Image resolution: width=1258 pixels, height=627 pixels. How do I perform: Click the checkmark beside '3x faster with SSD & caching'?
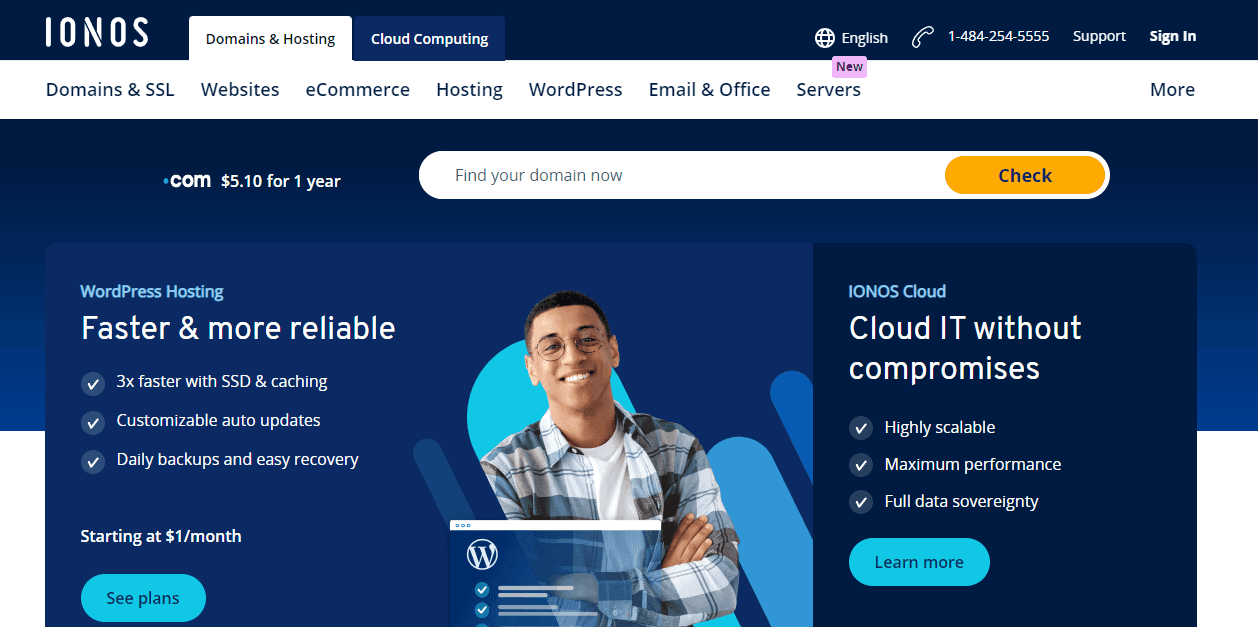93,384
